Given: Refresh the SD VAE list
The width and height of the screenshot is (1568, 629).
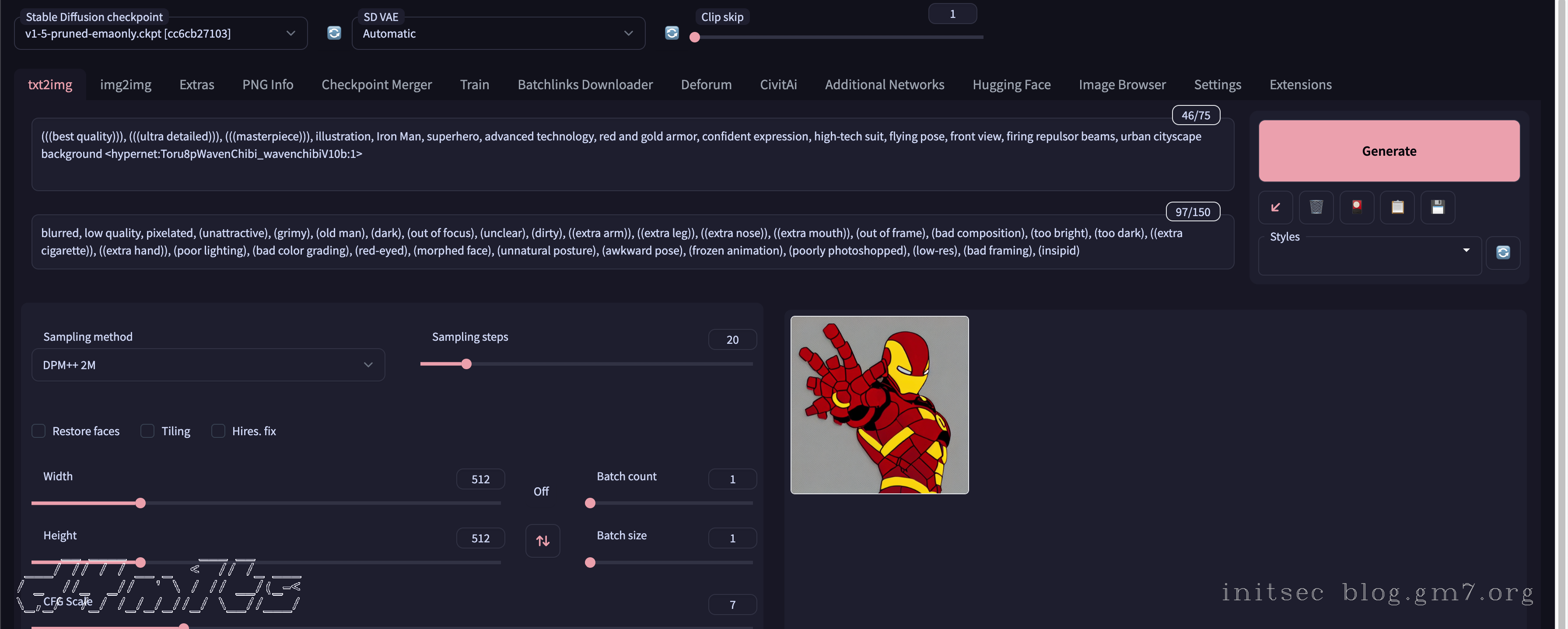Looking at the screenshot, I should tap(672, 33).
